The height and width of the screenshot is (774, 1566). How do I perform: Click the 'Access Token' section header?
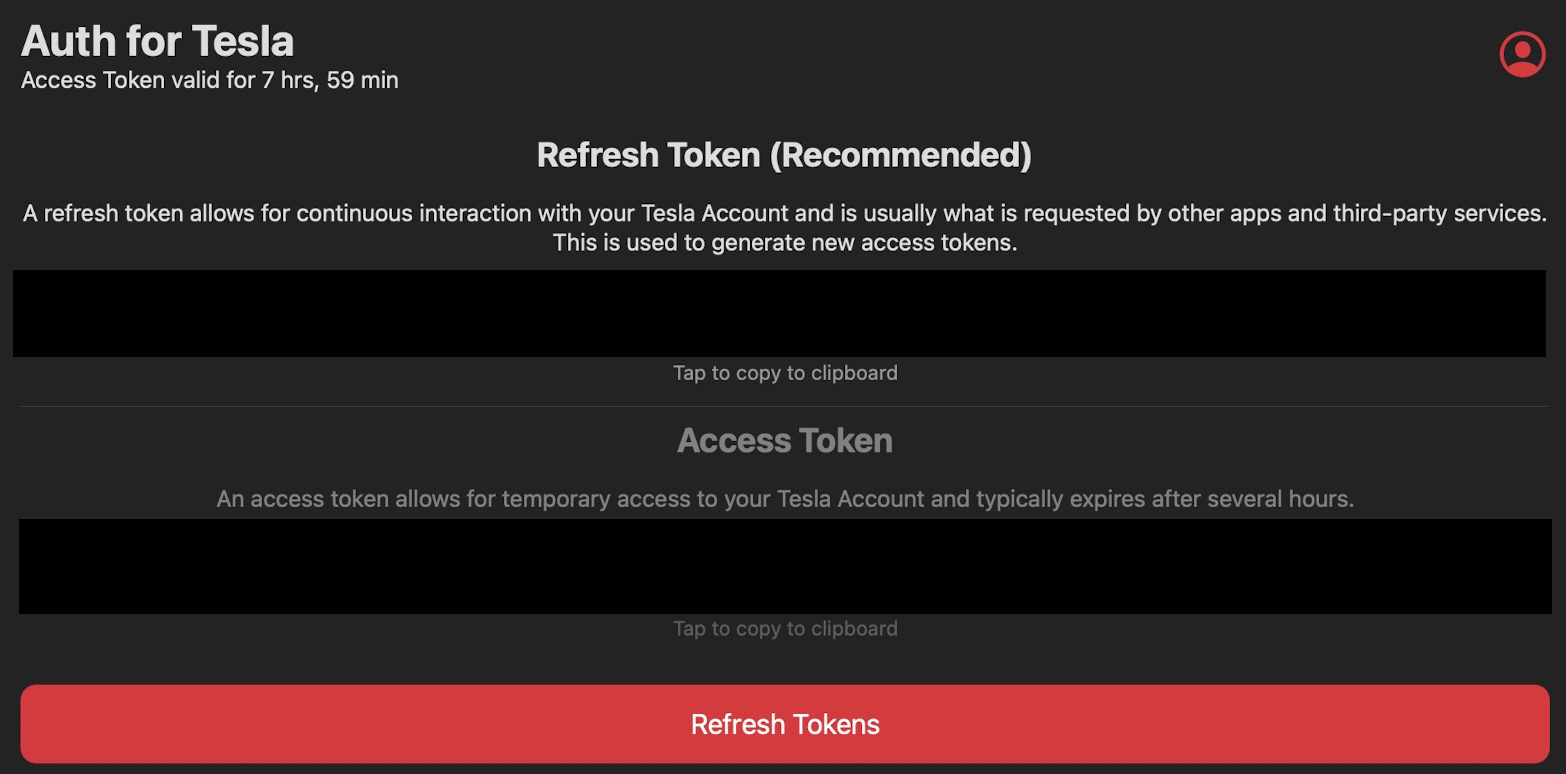784,440
